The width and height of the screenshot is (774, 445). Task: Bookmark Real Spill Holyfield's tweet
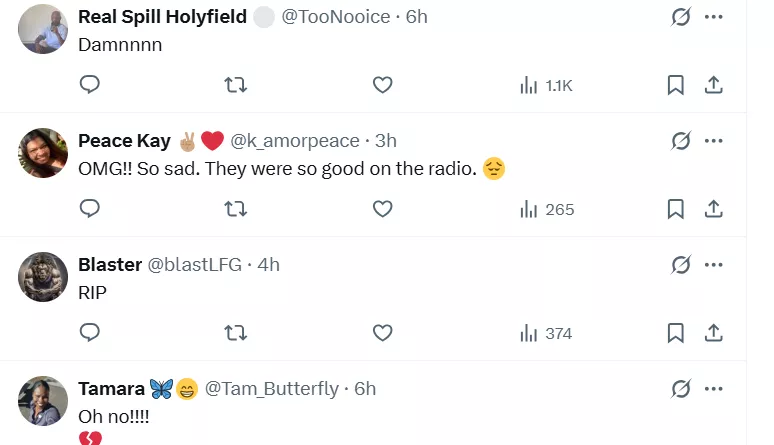(x=676, y=85)
